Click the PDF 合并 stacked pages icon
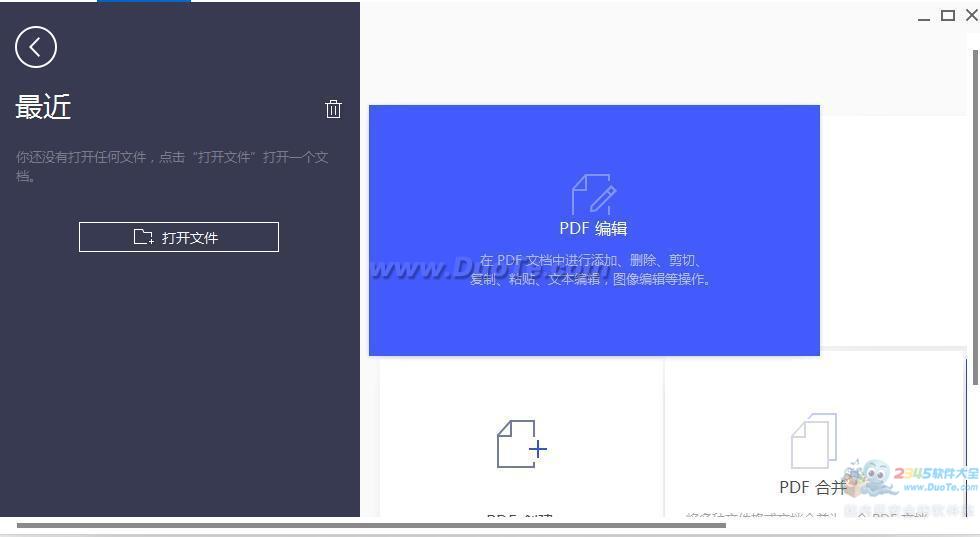 813,441
